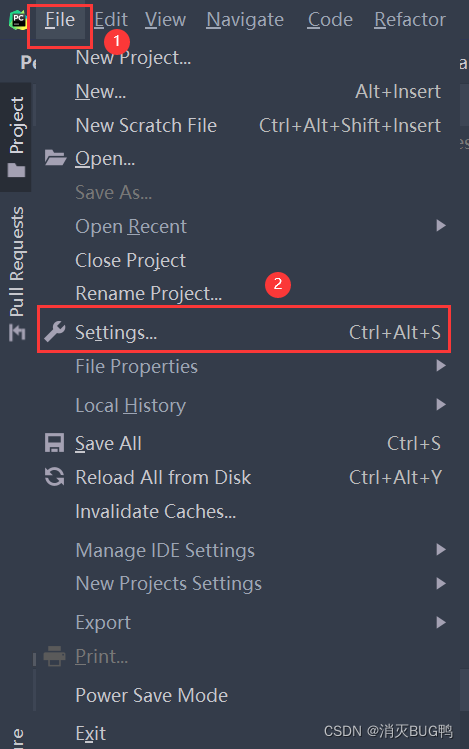This screenshot has width=469, height=749.
Task: Toggle Power Save Mode
Action: [x=151, y=695]
